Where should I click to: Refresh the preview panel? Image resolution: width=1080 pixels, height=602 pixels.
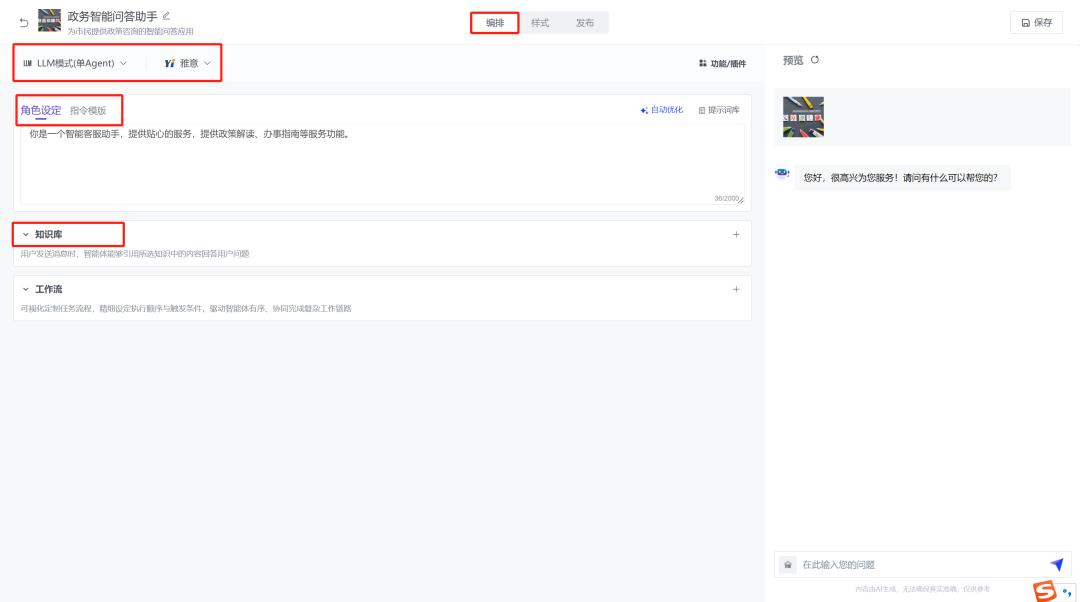[x=815, y=61]
